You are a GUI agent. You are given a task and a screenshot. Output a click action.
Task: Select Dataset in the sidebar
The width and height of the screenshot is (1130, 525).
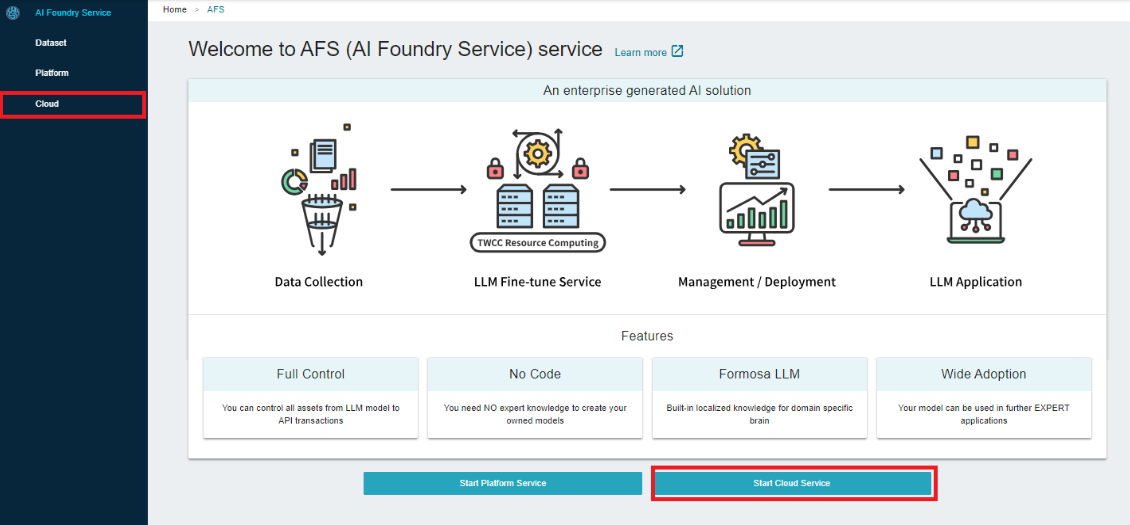click(x=50, y=43)
